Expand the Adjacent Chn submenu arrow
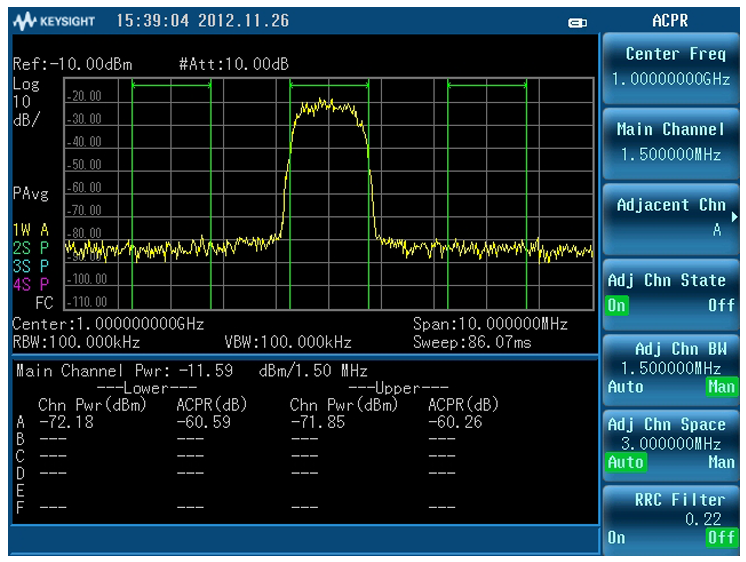746x562 pixels. (734, 217)
